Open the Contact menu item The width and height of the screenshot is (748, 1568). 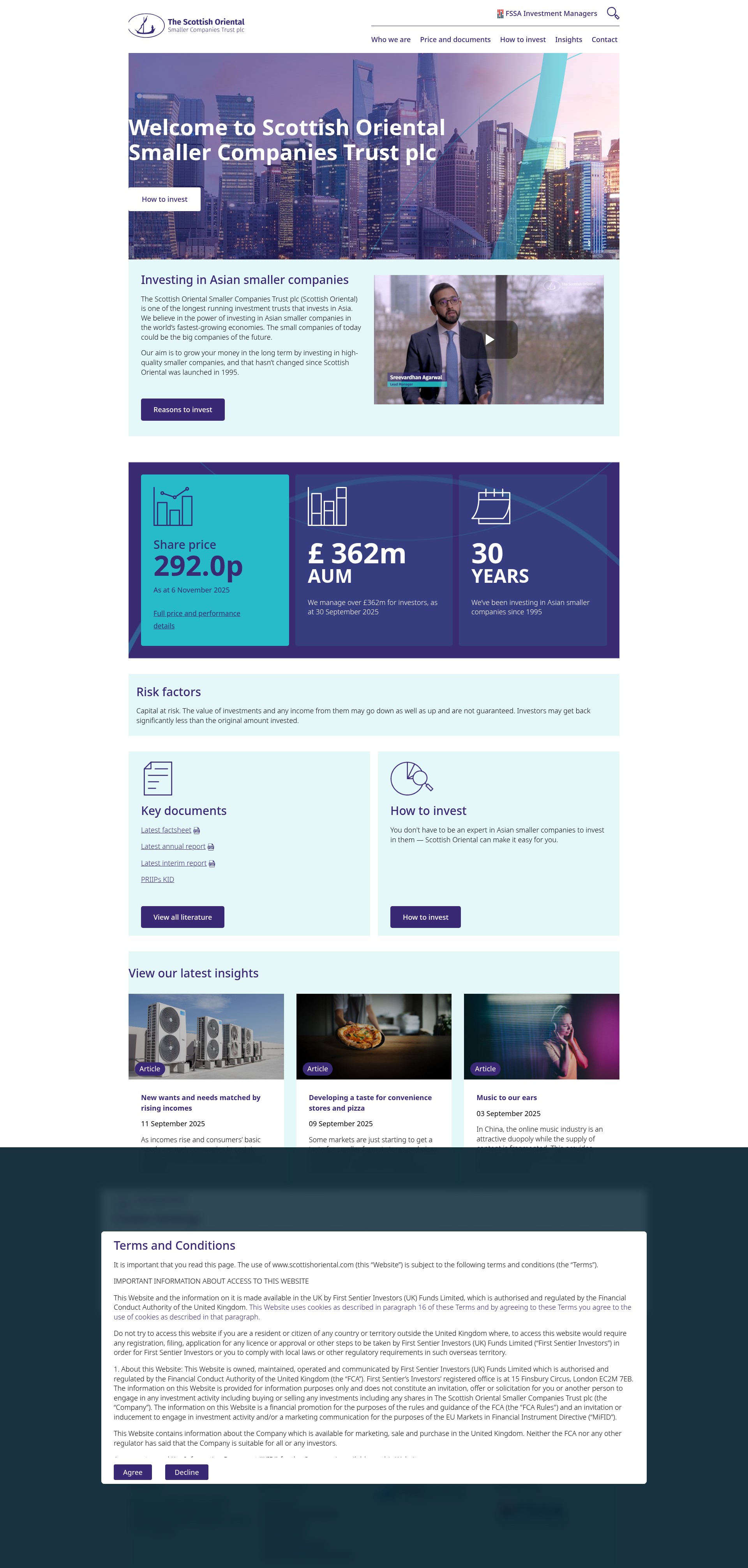(x=604, y=40)
